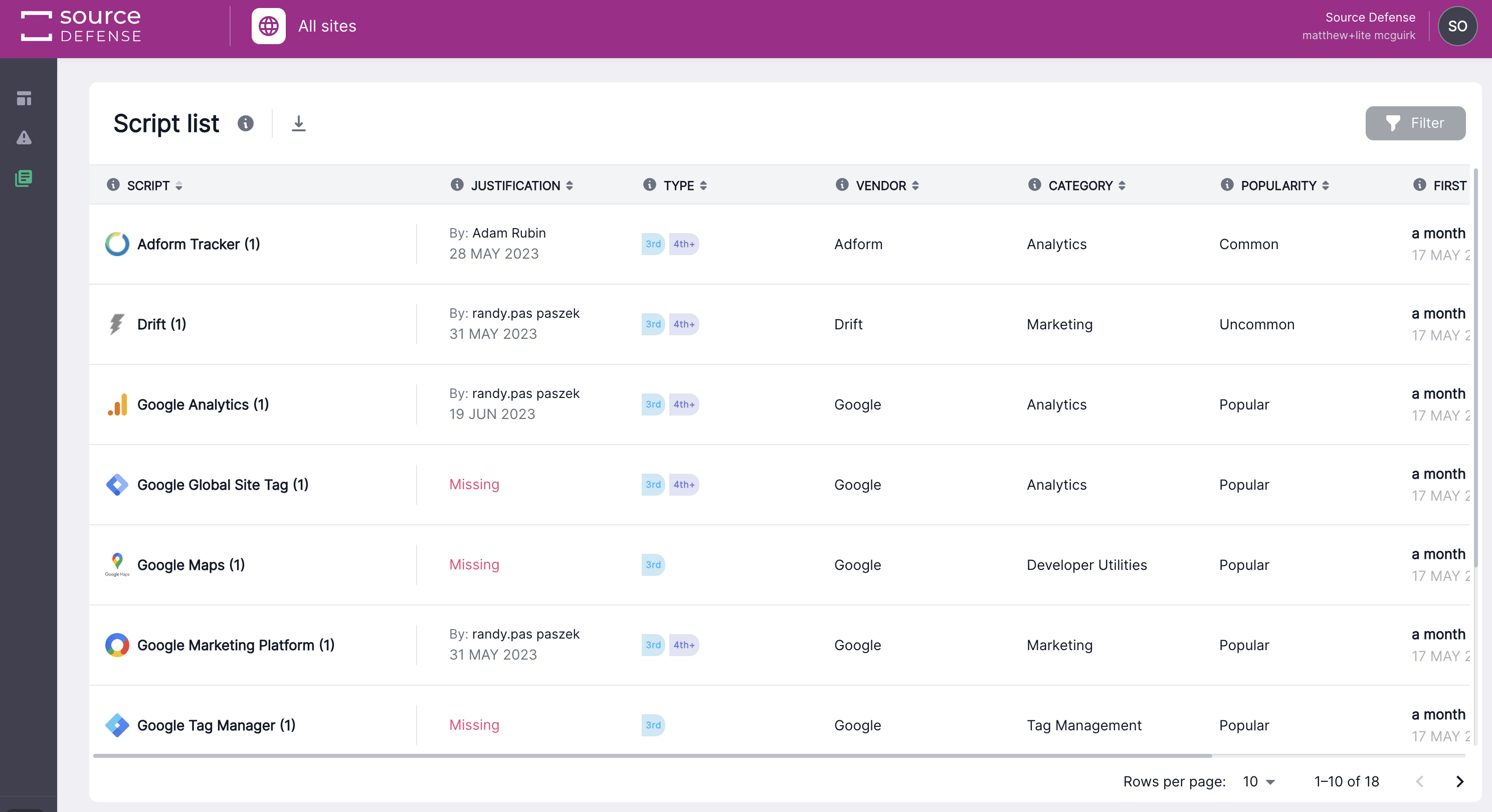
Task: Click the All sites globe icon
Action: pyautogui.click(x=268, y=26)
